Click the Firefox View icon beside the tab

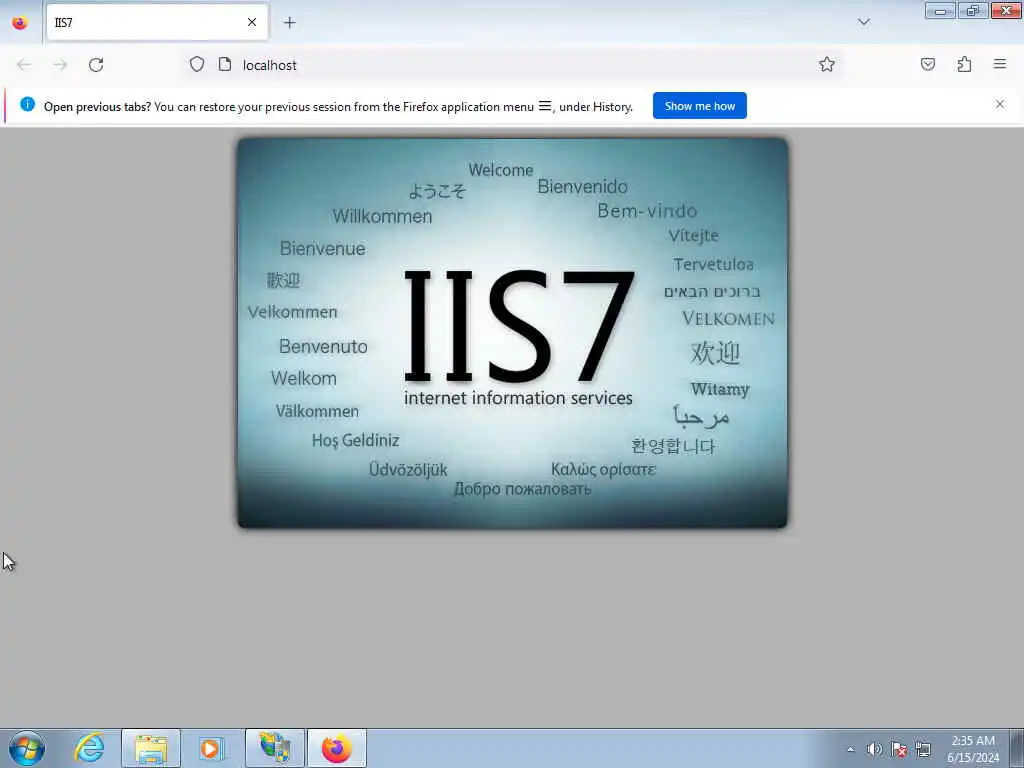click(20, 22)
